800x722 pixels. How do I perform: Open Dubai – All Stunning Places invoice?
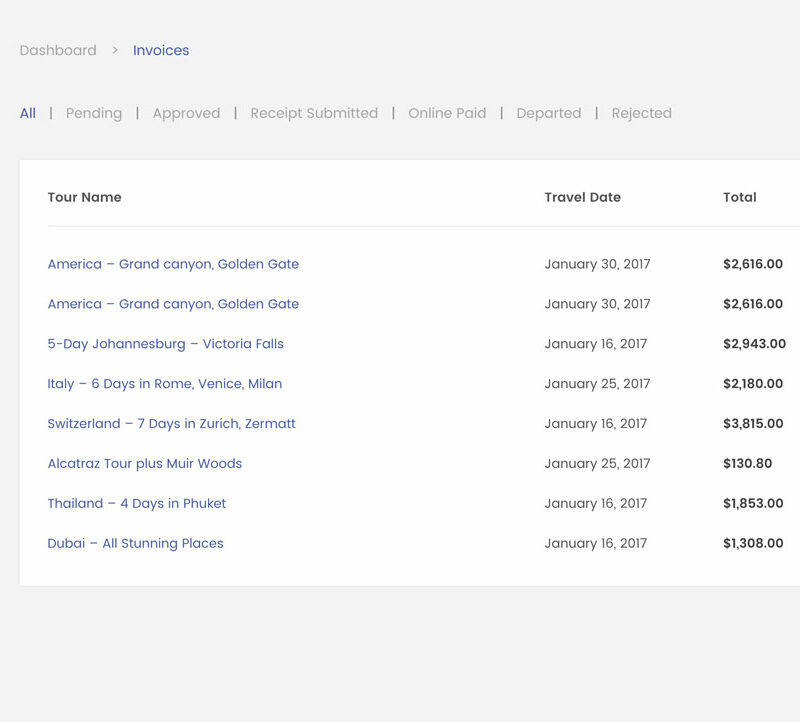coord(135,544)
